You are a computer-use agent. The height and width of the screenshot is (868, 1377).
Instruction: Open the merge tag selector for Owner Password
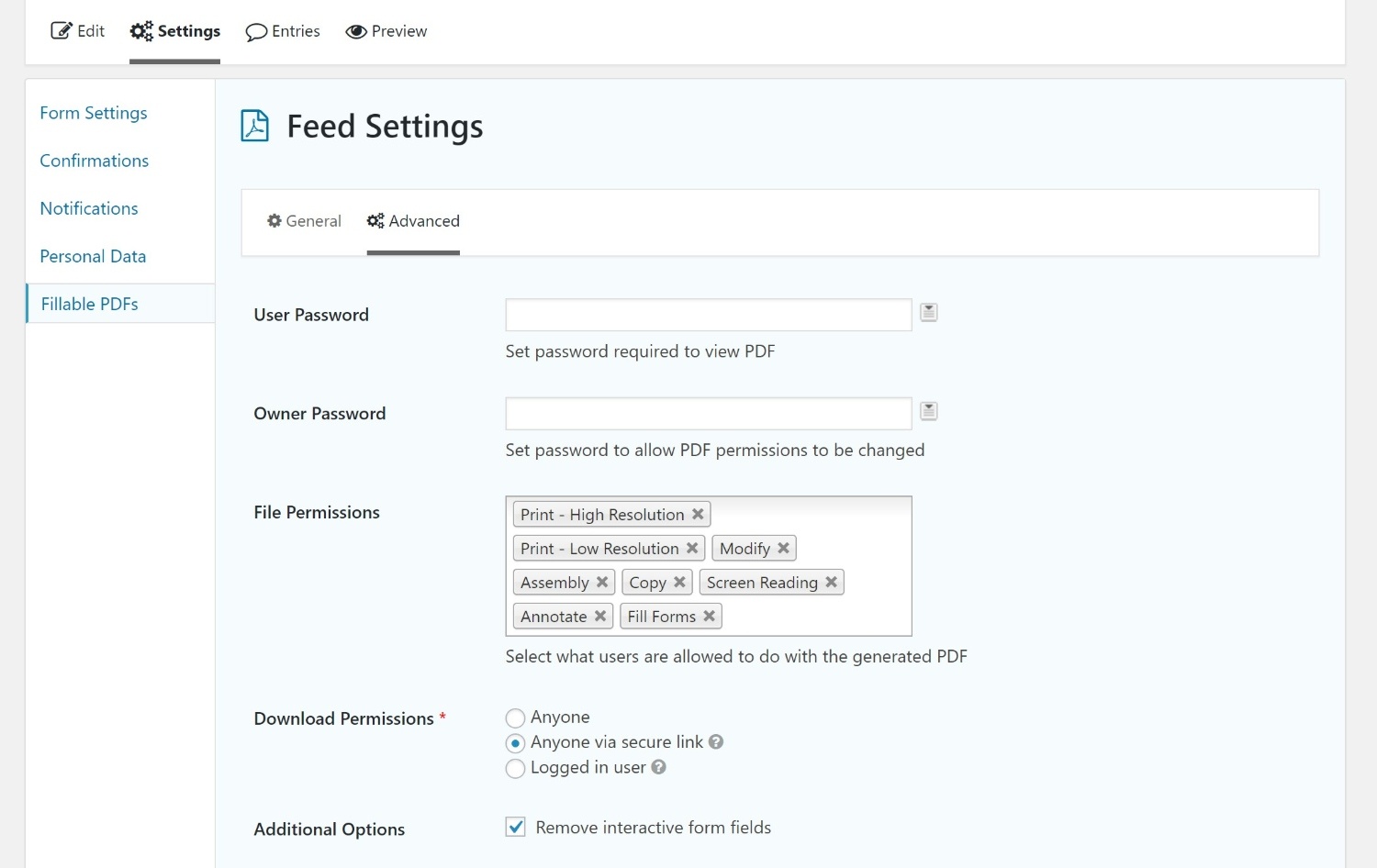click(x=928, y=411)
